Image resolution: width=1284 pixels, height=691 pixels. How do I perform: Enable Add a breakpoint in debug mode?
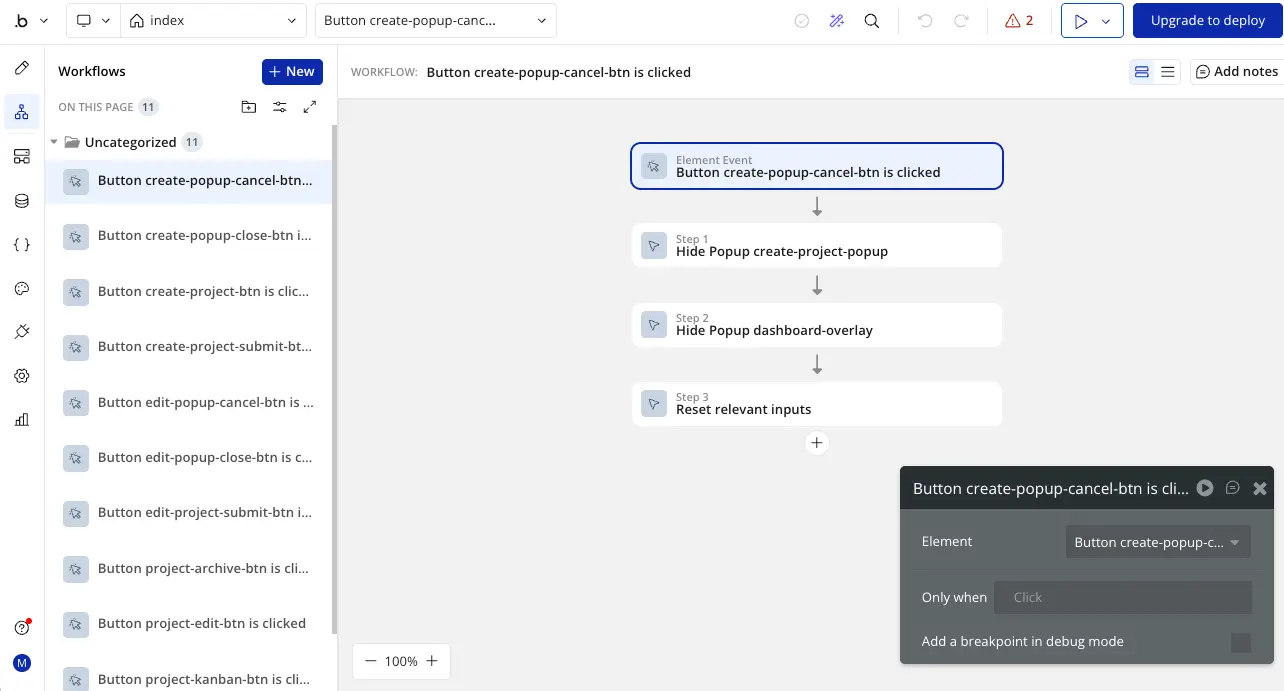point(1241,641)
